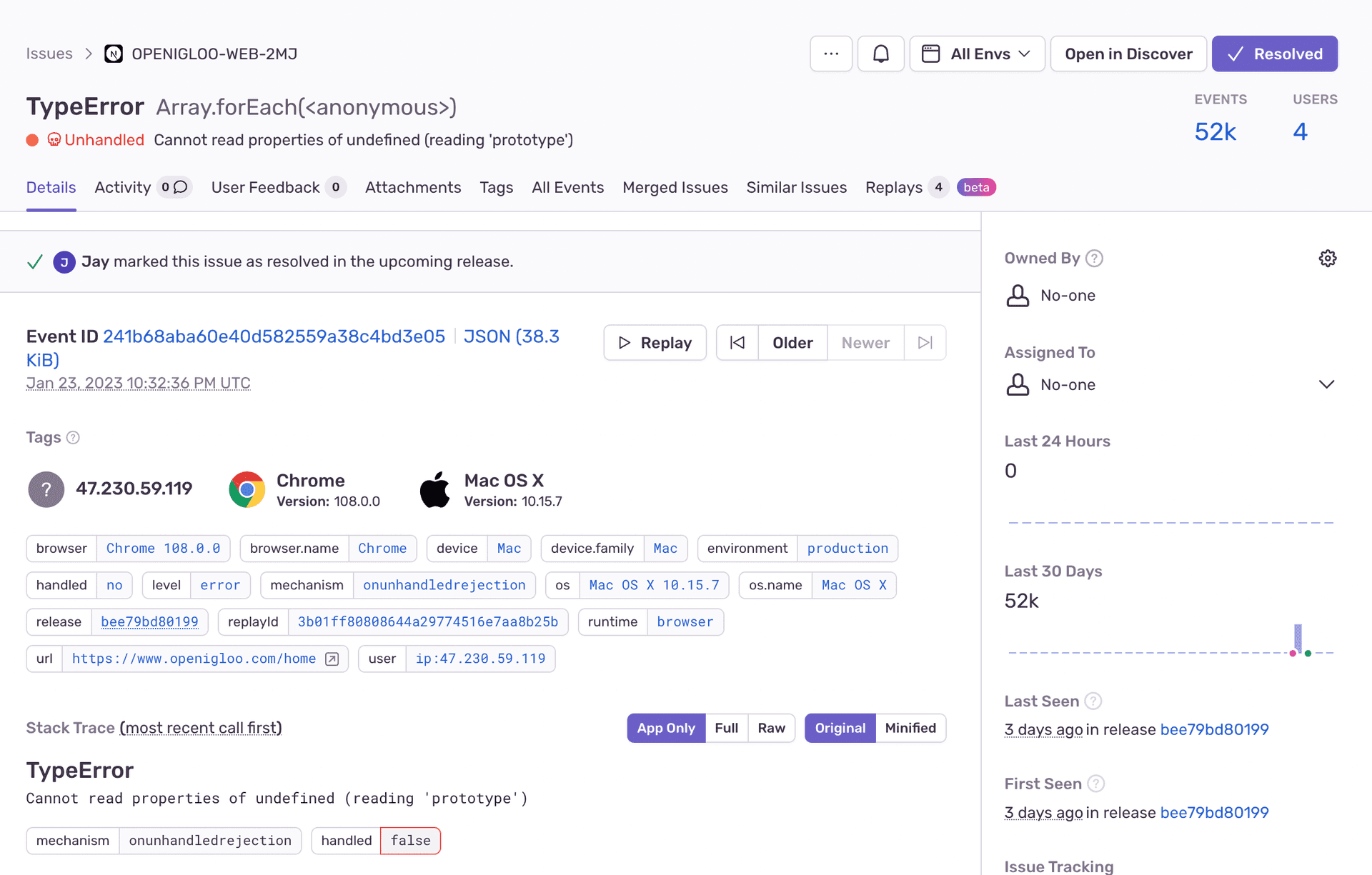Viewport: 1372px width, 875px height.
Task: Expand the Assigned To chevron
Action: pyautogui.click(x=1326, y=384)
